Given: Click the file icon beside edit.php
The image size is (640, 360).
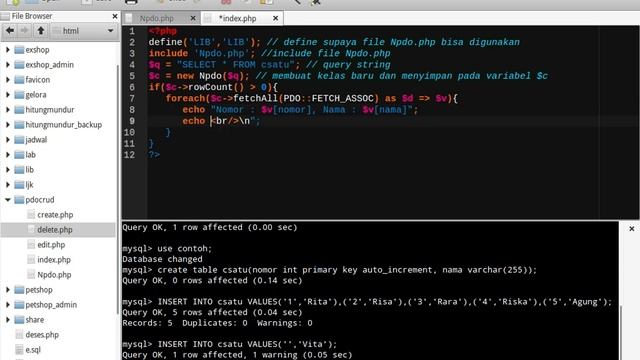Looking at the screenshot, I should point(31,244).
